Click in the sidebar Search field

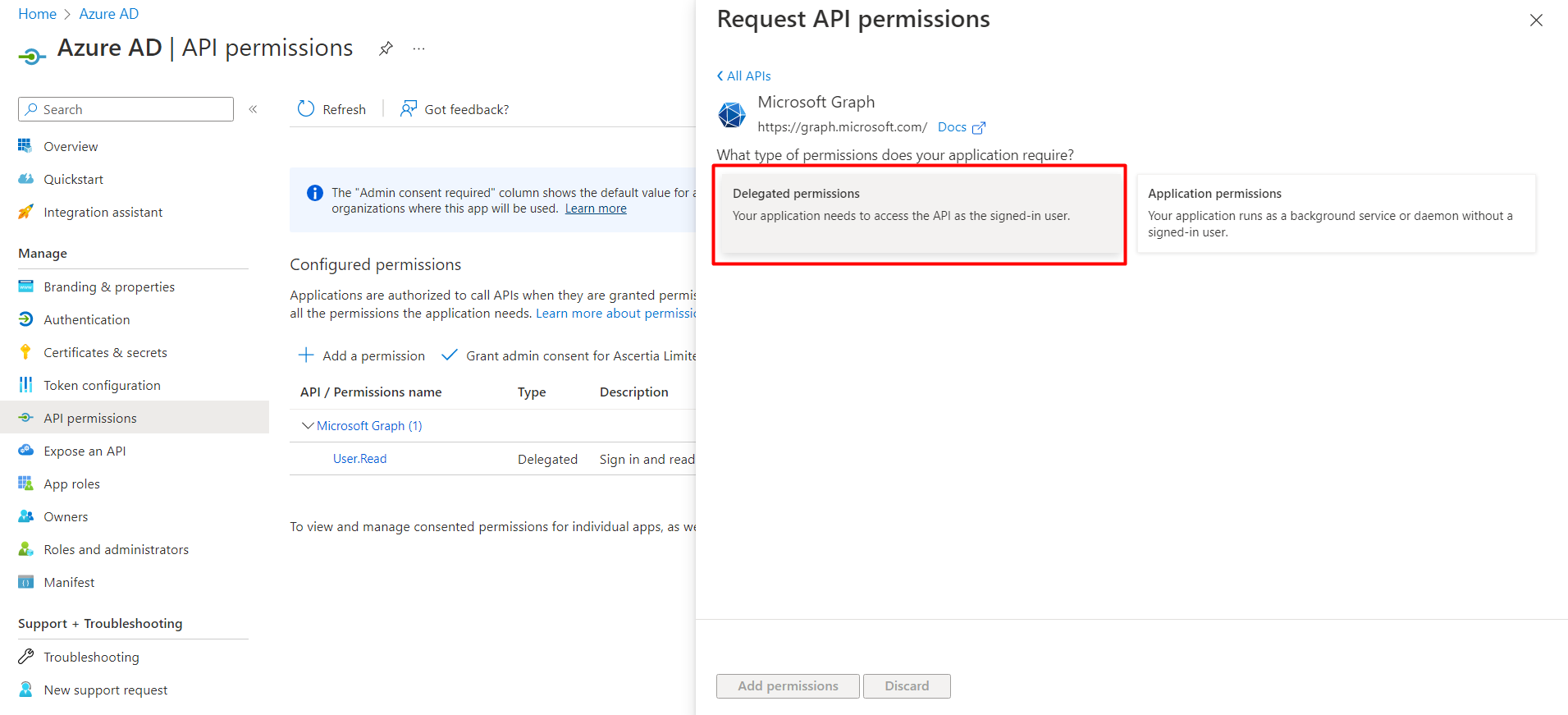click(126, 109)
